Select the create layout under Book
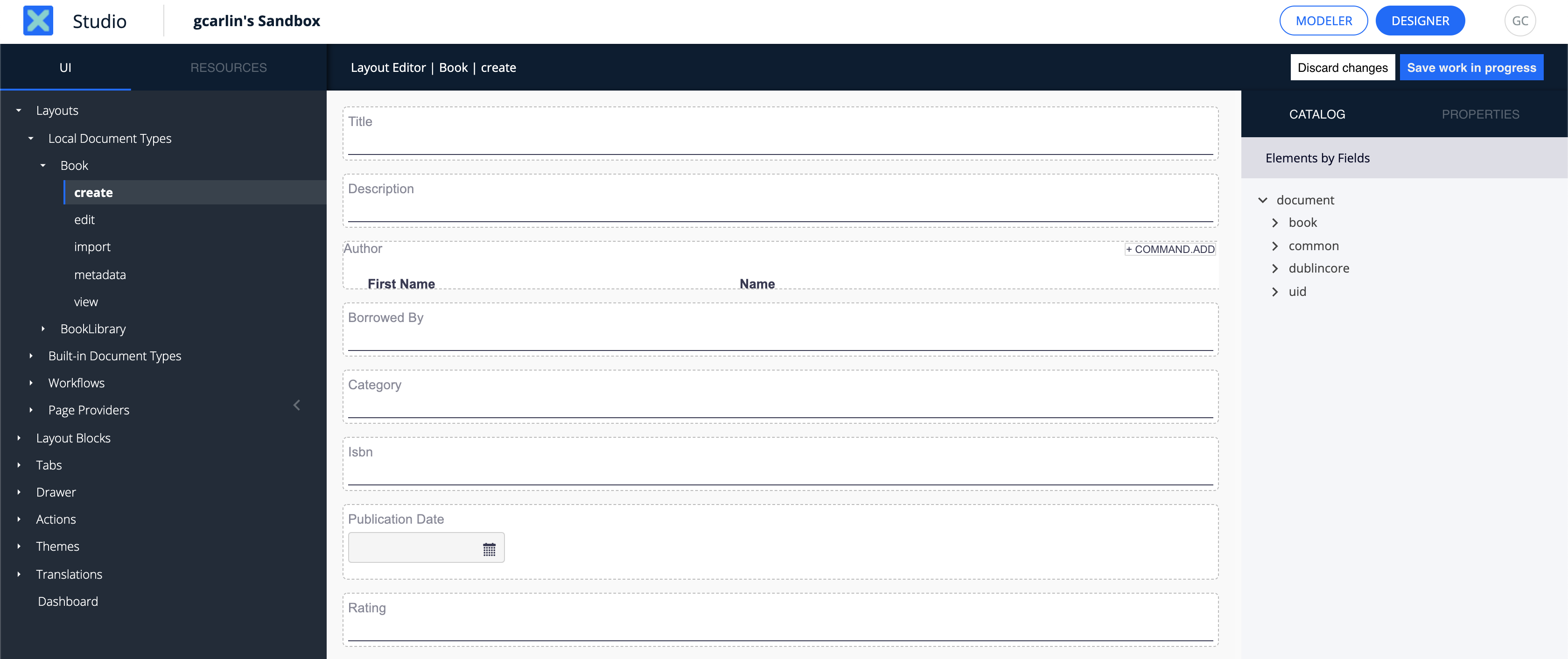1568x659 pixels. [93, 192]
